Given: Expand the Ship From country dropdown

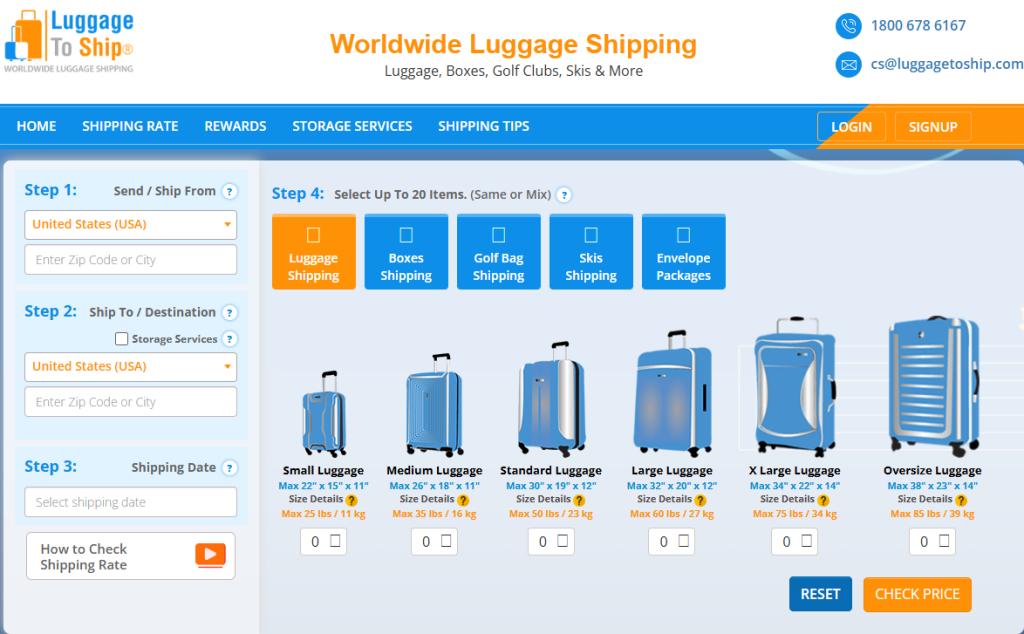Looking at the screenshot, I should point(130,225).
